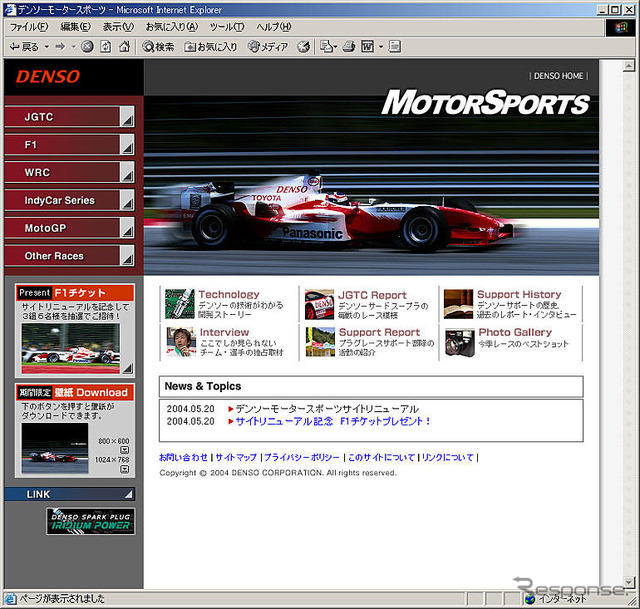Screen dimensions: 640x609
Task: Open the Technology section link
Action: [x=229, y=294]
